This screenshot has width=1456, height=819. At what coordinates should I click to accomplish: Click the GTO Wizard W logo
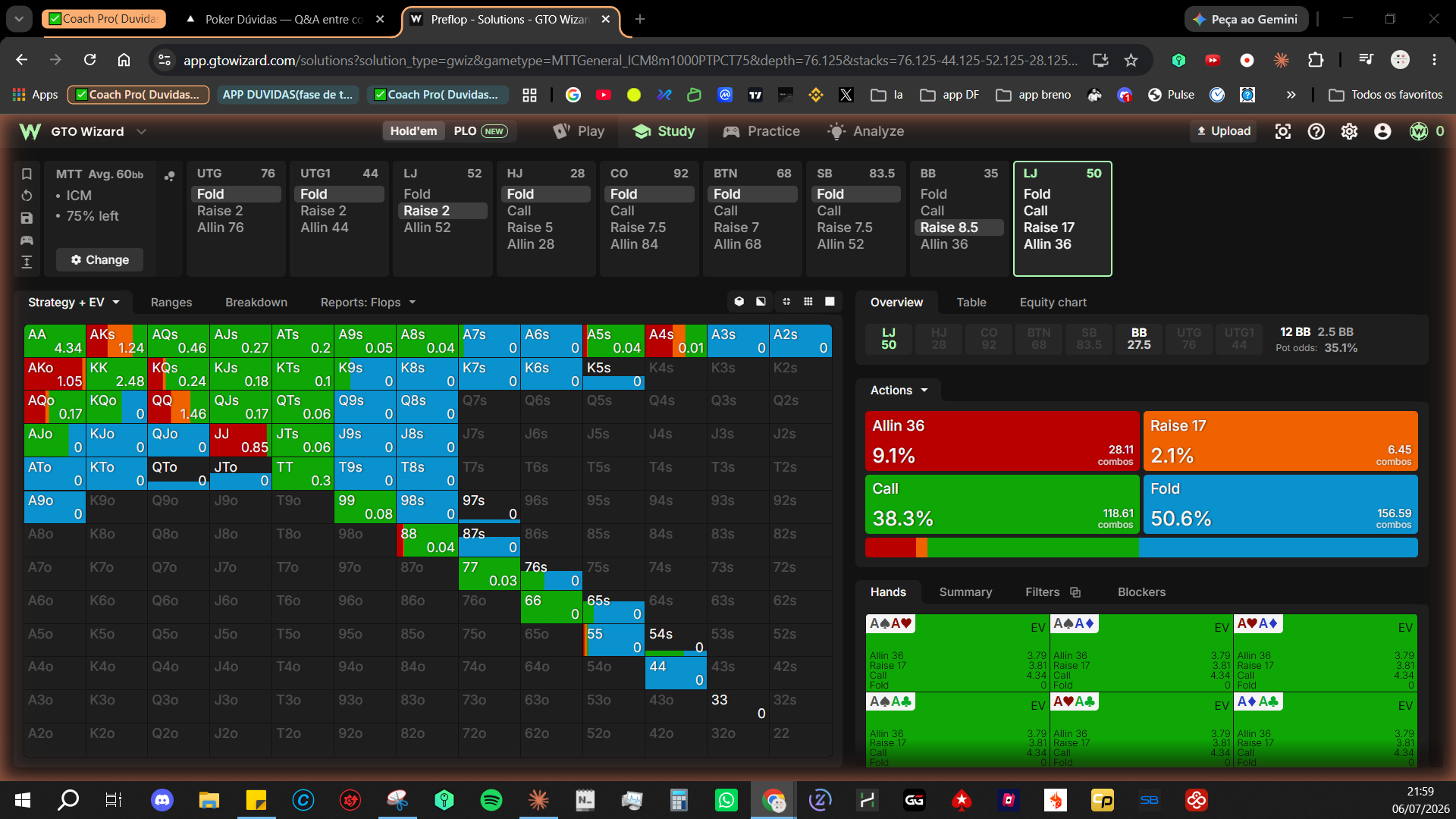click(30, 132)
